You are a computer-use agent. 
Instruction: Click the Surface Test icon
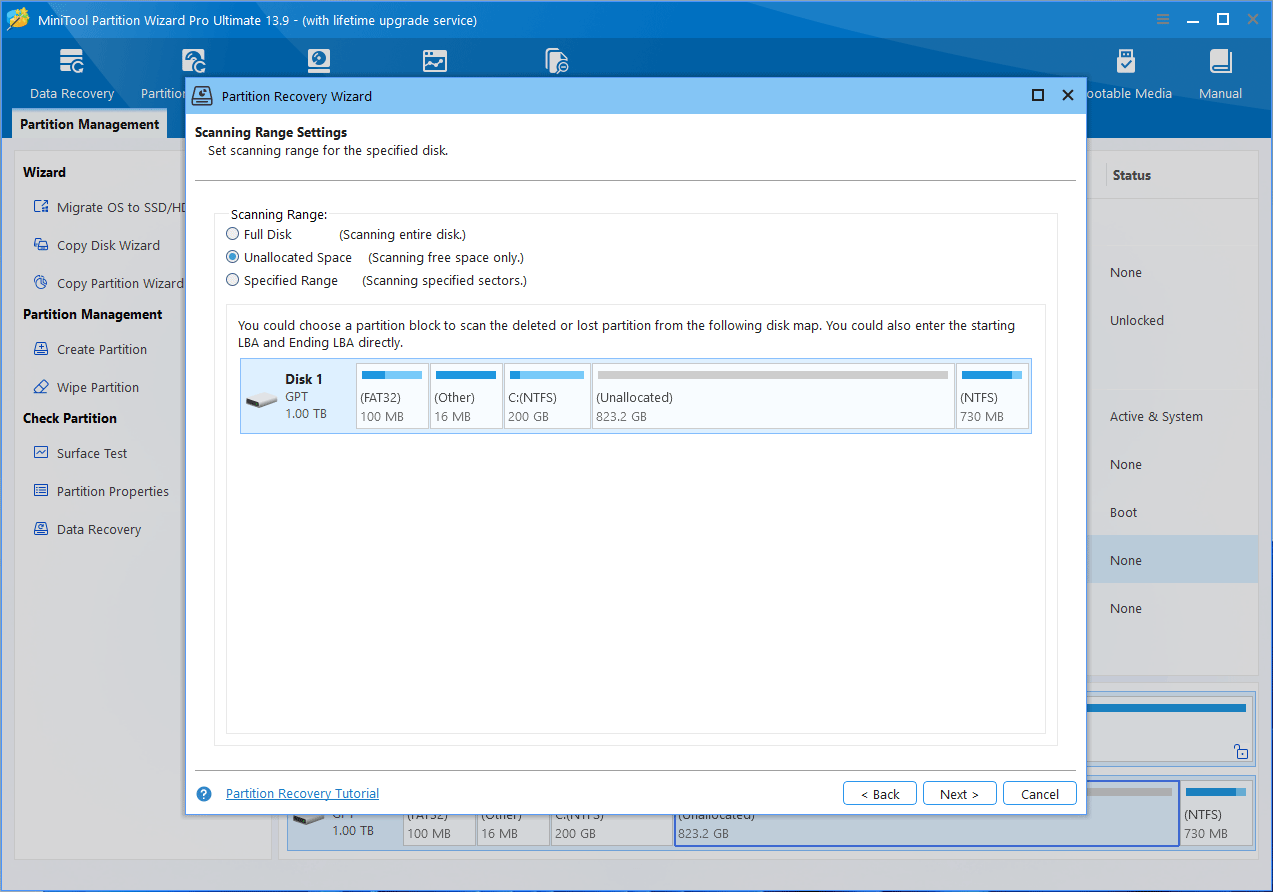41,453
